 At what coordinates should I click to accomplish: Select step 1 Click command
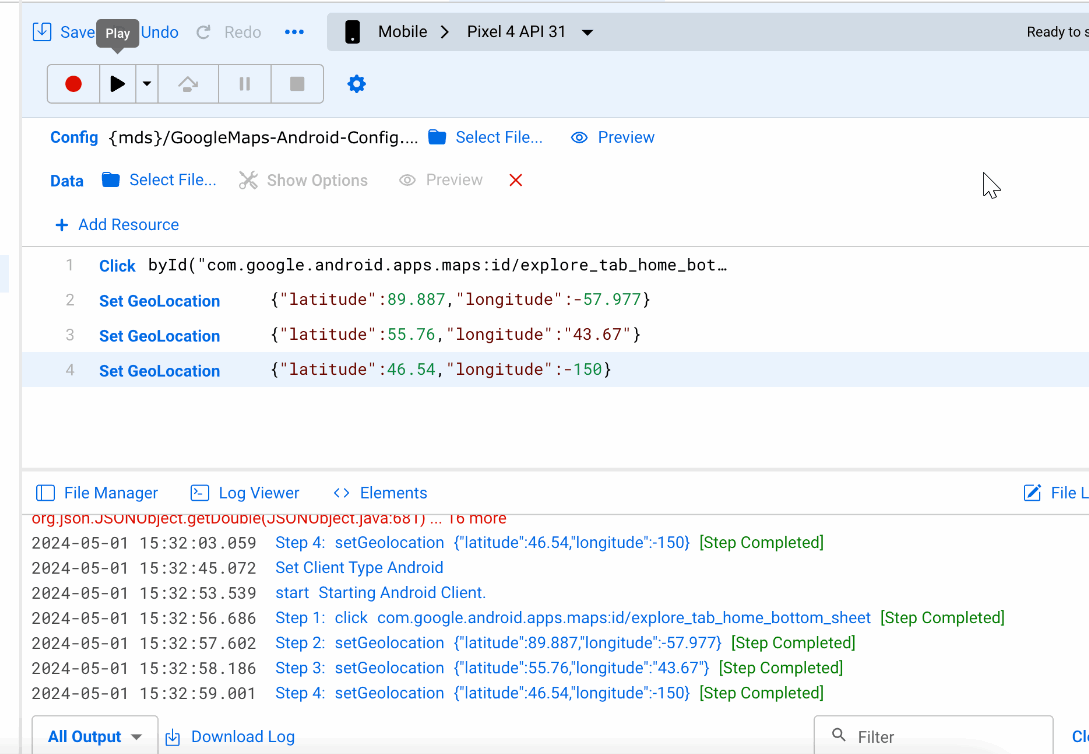pyautogui.click(x=117, y=266)
